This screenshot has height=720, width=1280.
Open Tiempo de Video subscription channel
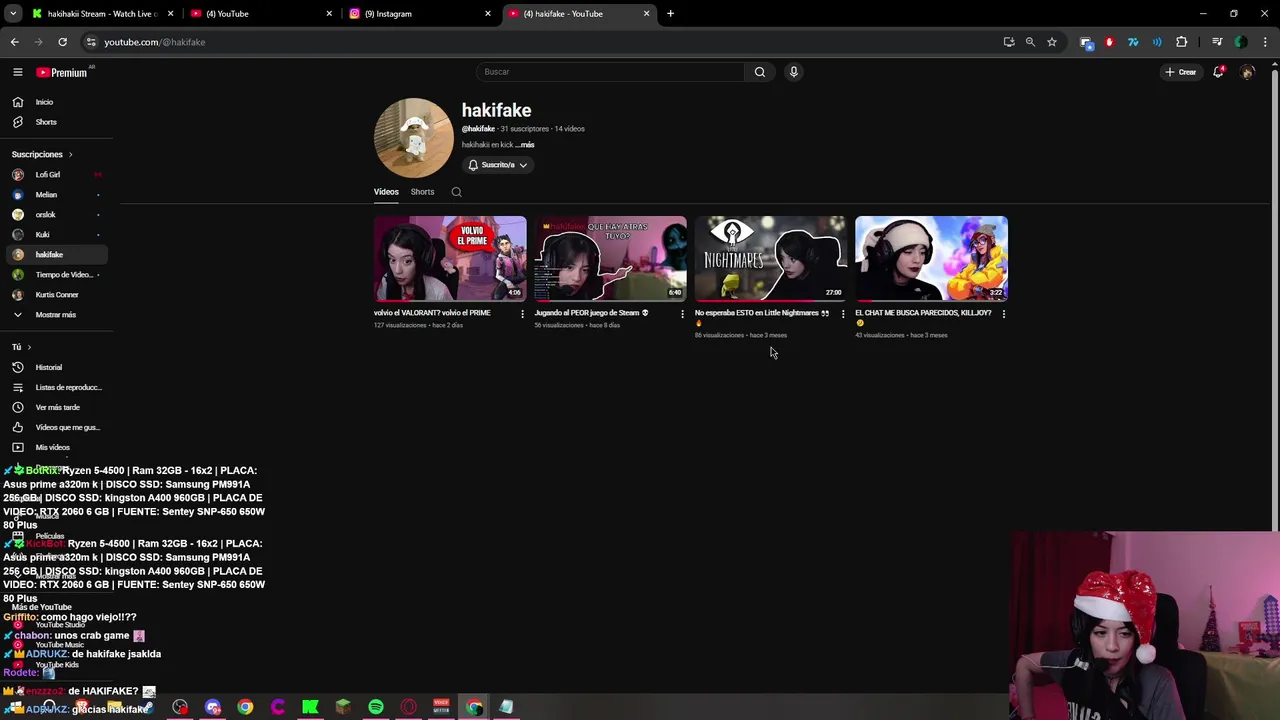[x=56, y=275]
